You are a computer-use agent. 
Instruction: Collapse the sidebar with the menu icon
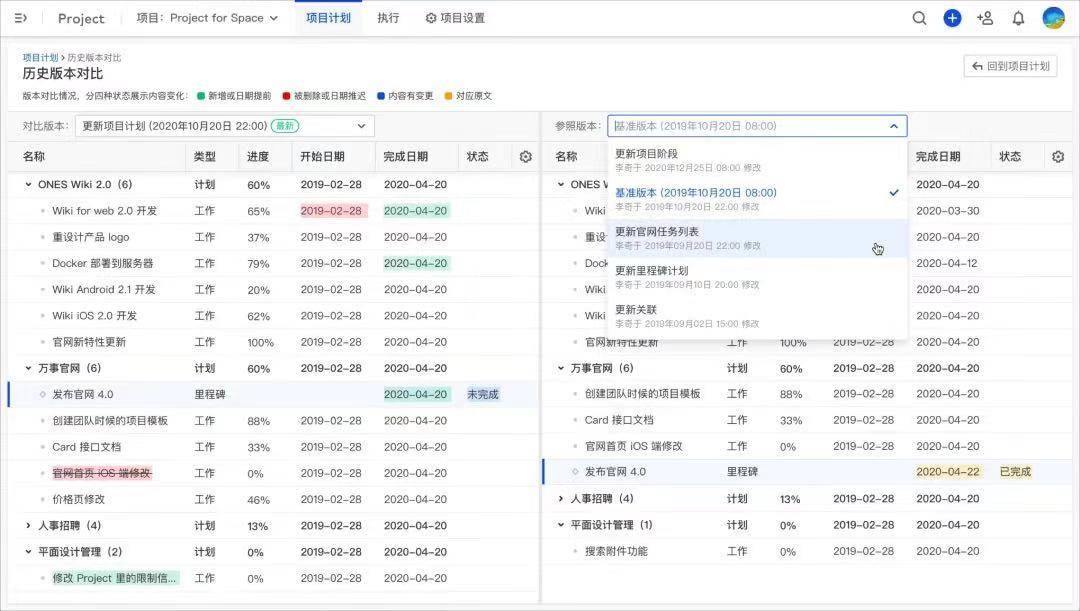[x=21, y=18]
